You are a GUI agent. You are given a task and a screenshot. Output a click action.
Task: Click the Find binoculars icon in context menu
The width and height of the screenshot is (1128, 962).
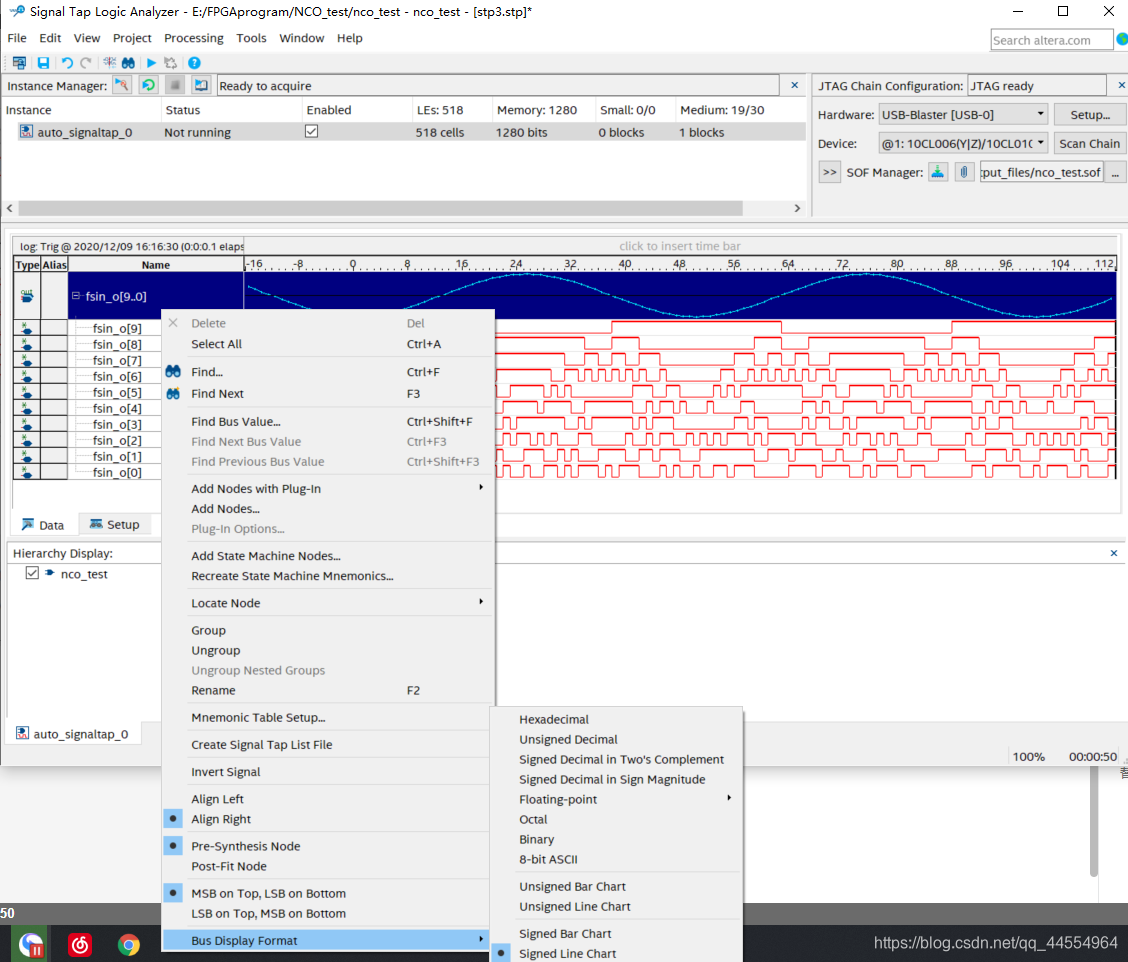click(x=173, y=372)
